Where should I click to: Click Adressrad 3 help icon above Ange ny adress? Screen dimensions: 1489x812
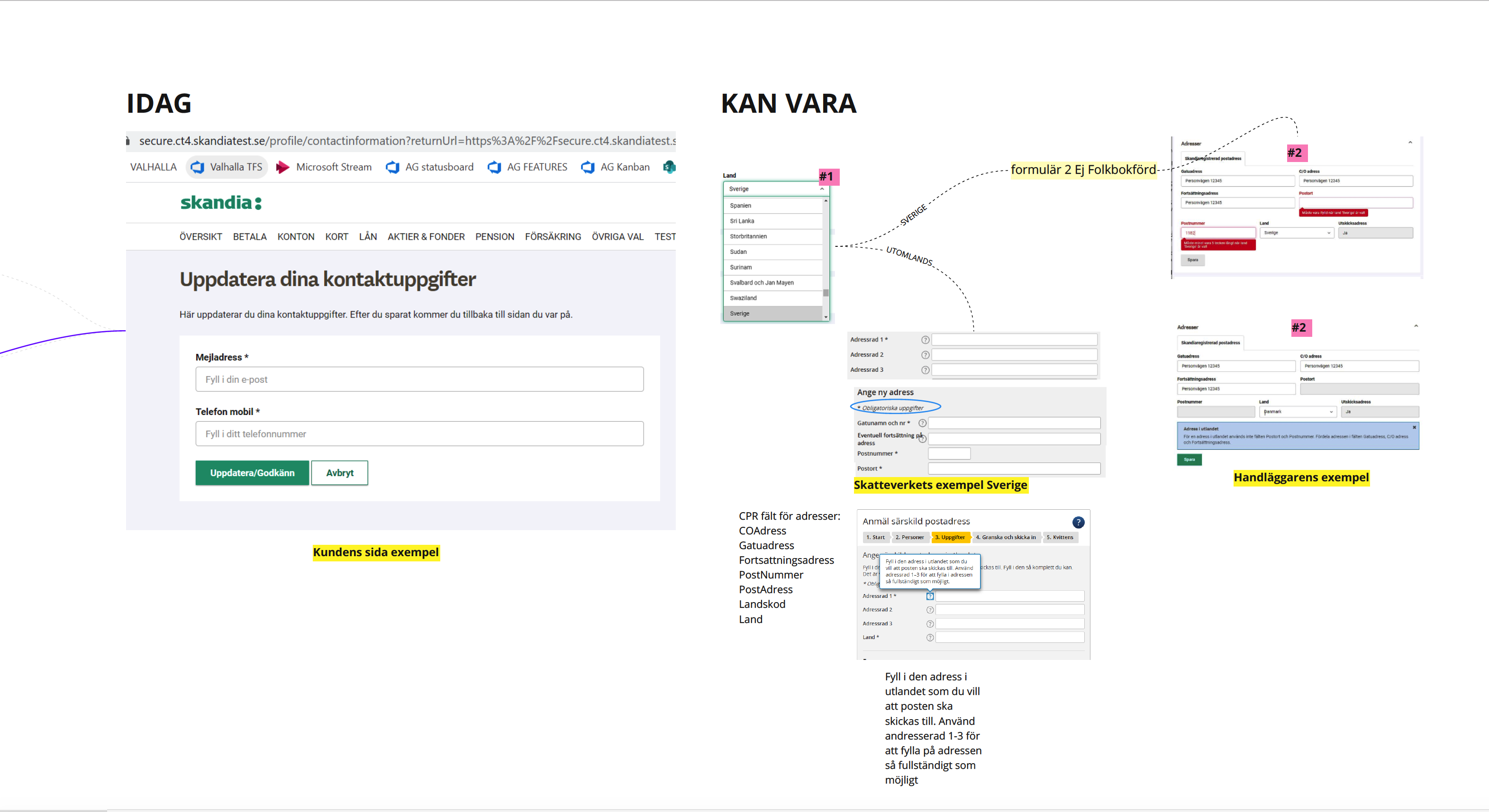click(x=925, y=370)
